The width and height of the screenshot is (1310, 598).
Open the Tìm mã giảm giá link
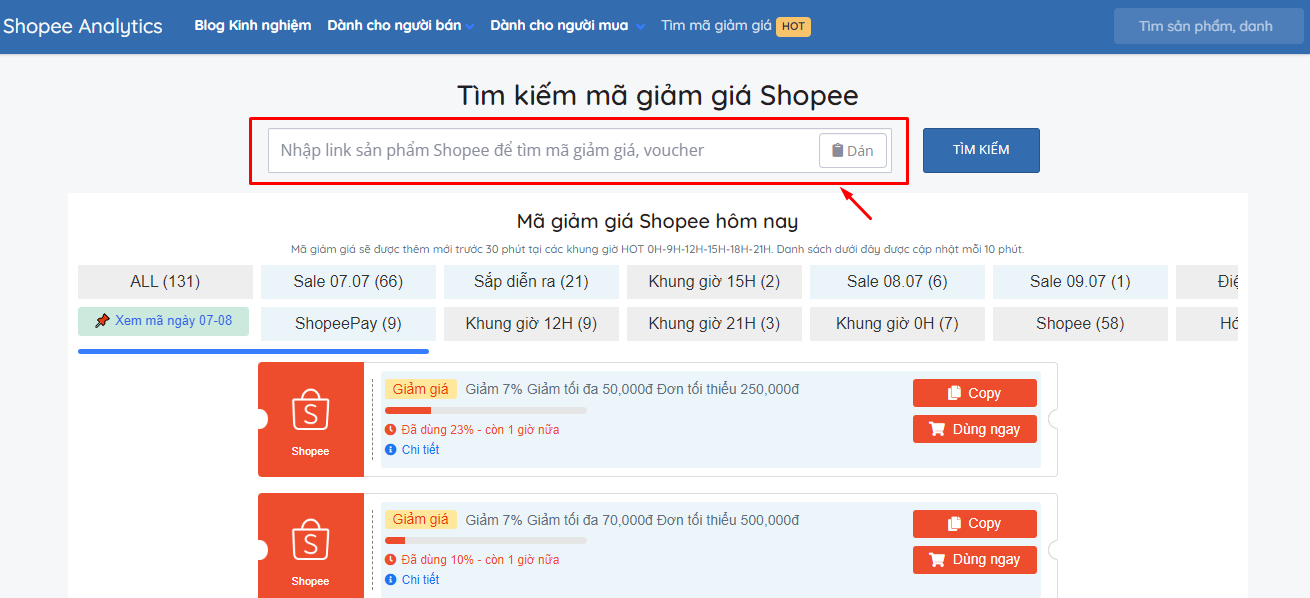coord(716,26)
